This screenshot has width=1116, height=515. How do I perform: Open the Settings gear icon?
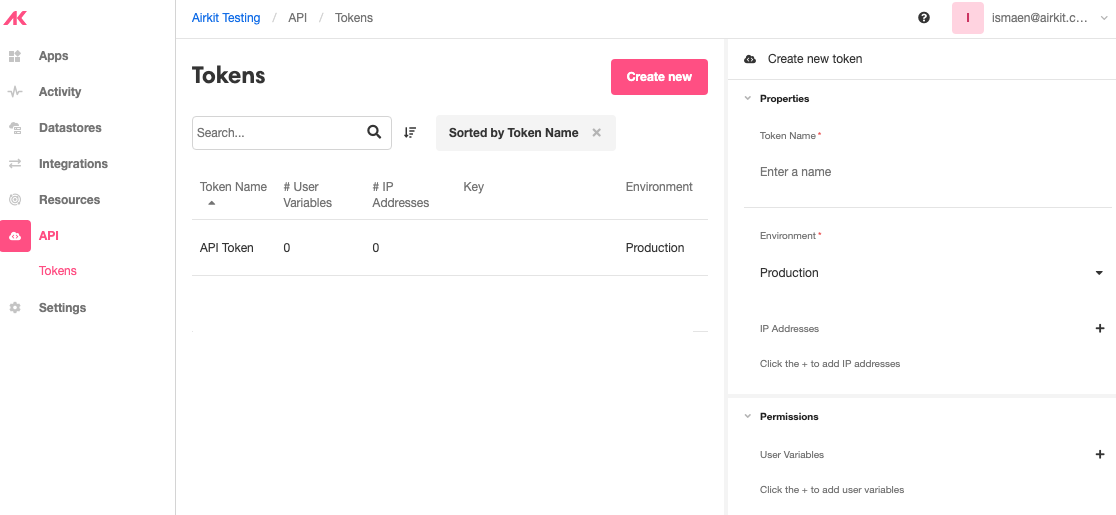click(x=15, y=307)
